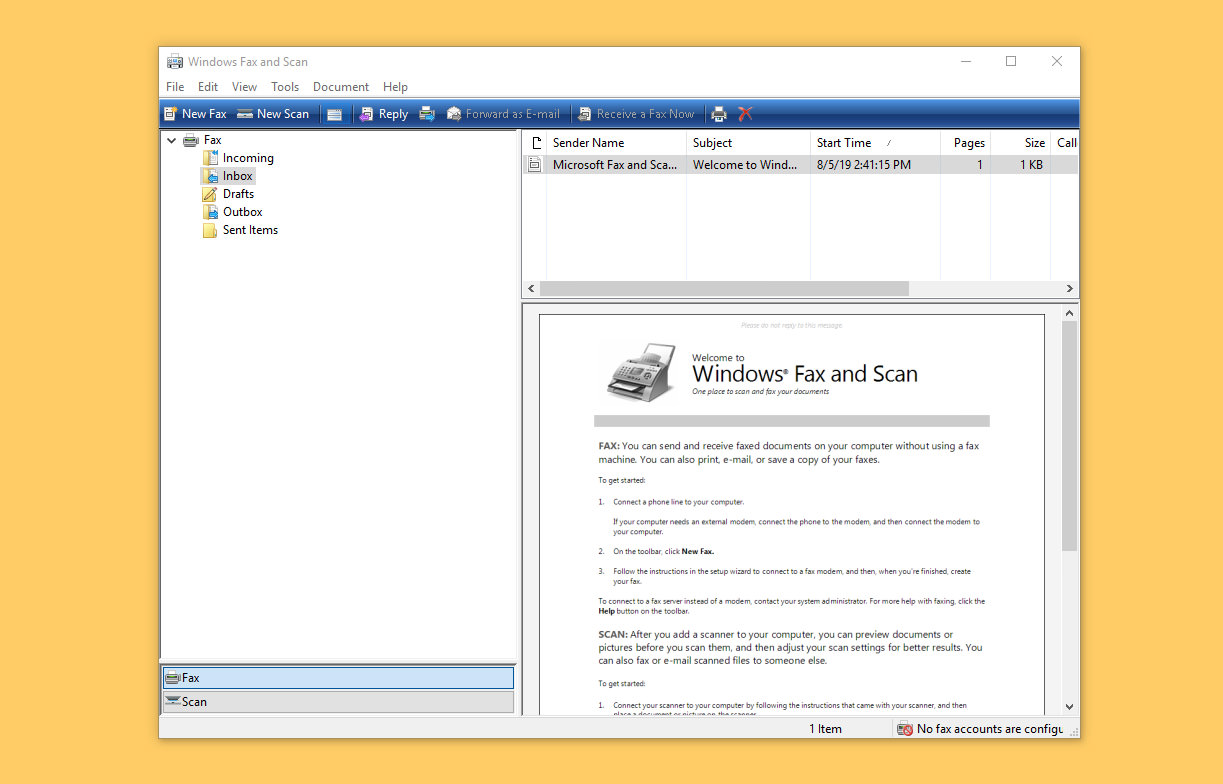Open the Help menu
This screenshot has width=1223, height=784.
click(395, 87)
